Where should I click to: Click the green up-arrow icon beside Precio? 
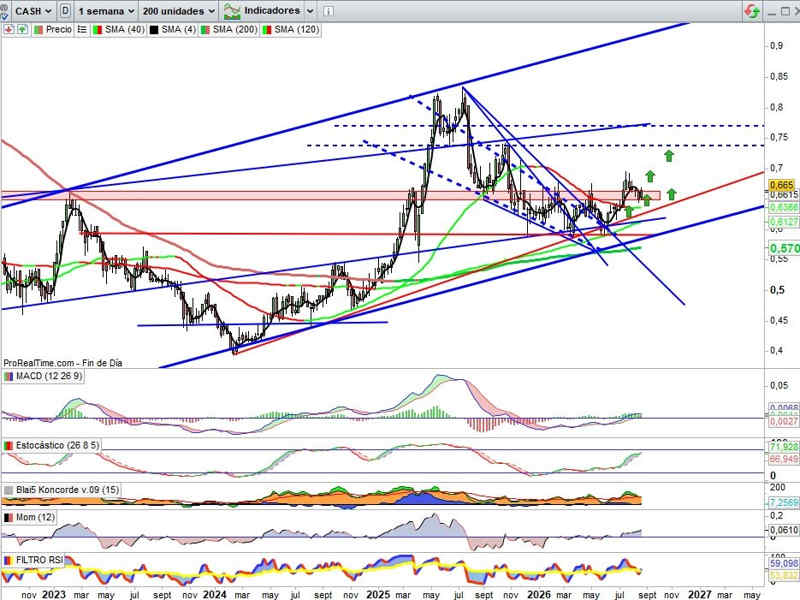click(x=22, y=30)
